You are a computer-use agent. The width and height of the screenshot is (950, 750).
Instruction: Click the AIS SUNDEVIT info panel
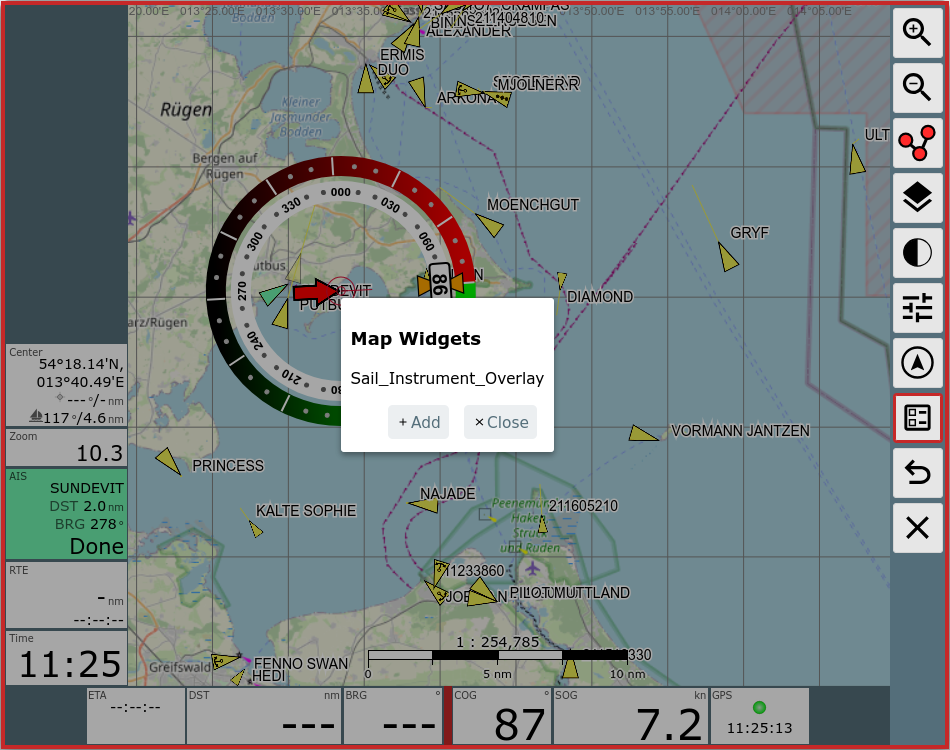point(66,514)
